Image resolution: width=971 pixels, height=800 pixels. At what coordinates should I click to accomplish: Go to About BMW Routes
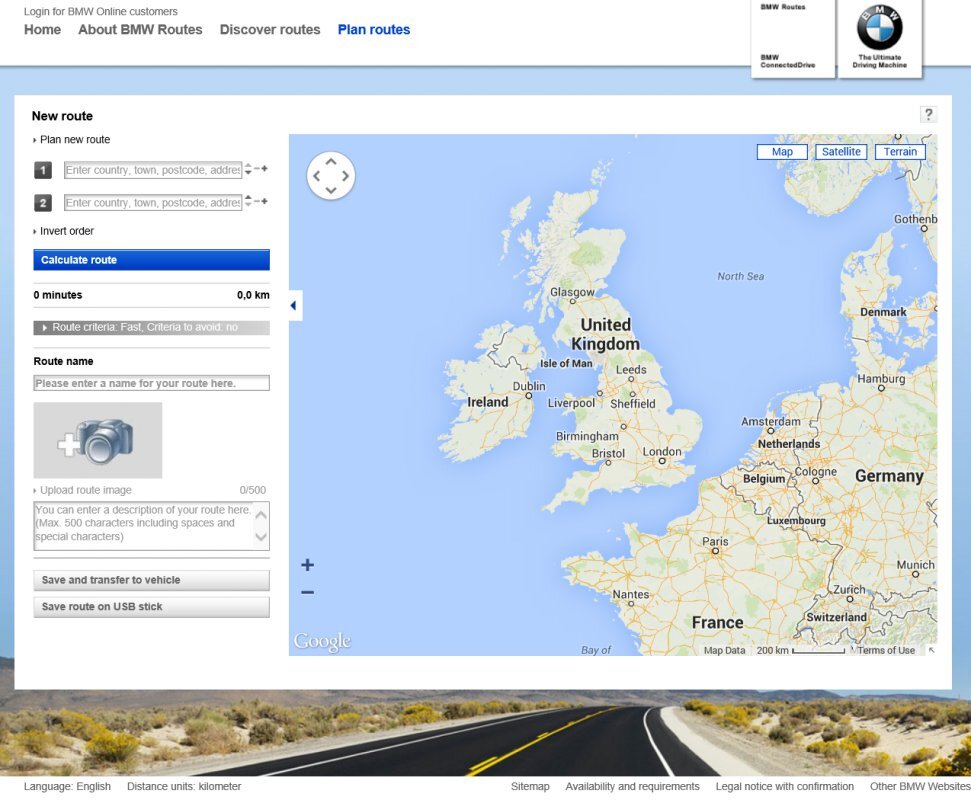coord(140,30)
